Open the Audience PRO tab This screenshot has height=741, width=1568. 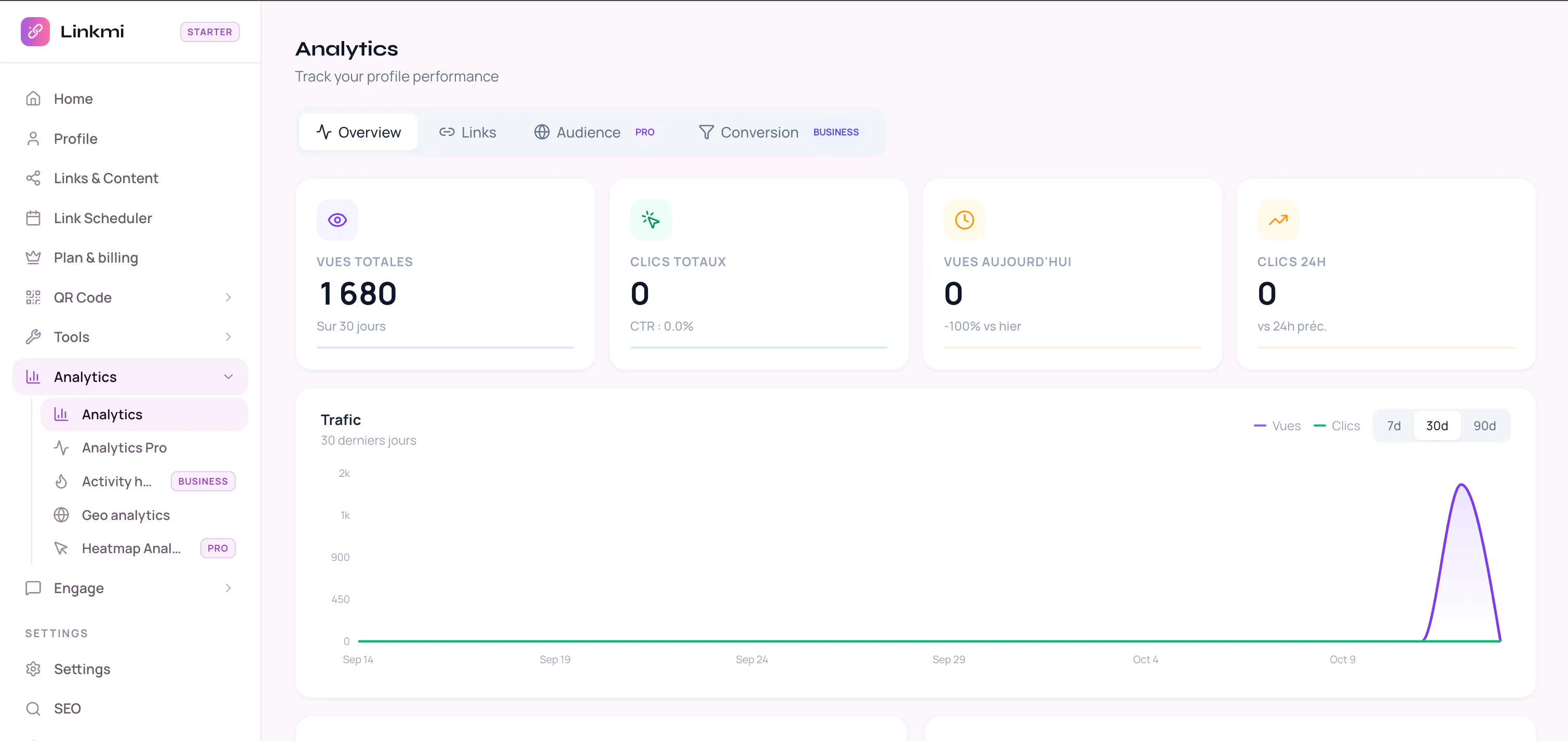tap(594, 132)
